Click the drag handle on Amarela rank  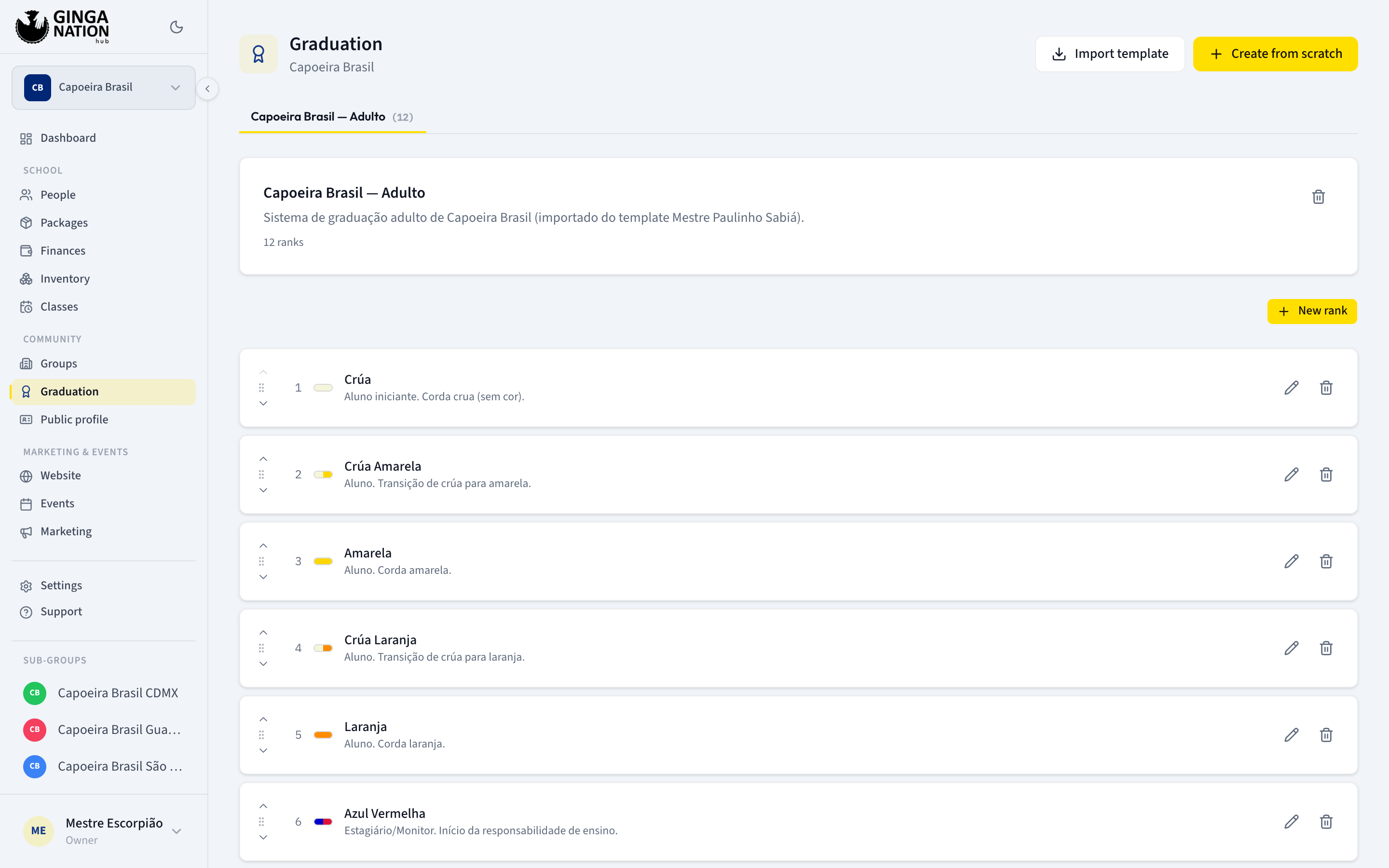(x=262, y=561)
